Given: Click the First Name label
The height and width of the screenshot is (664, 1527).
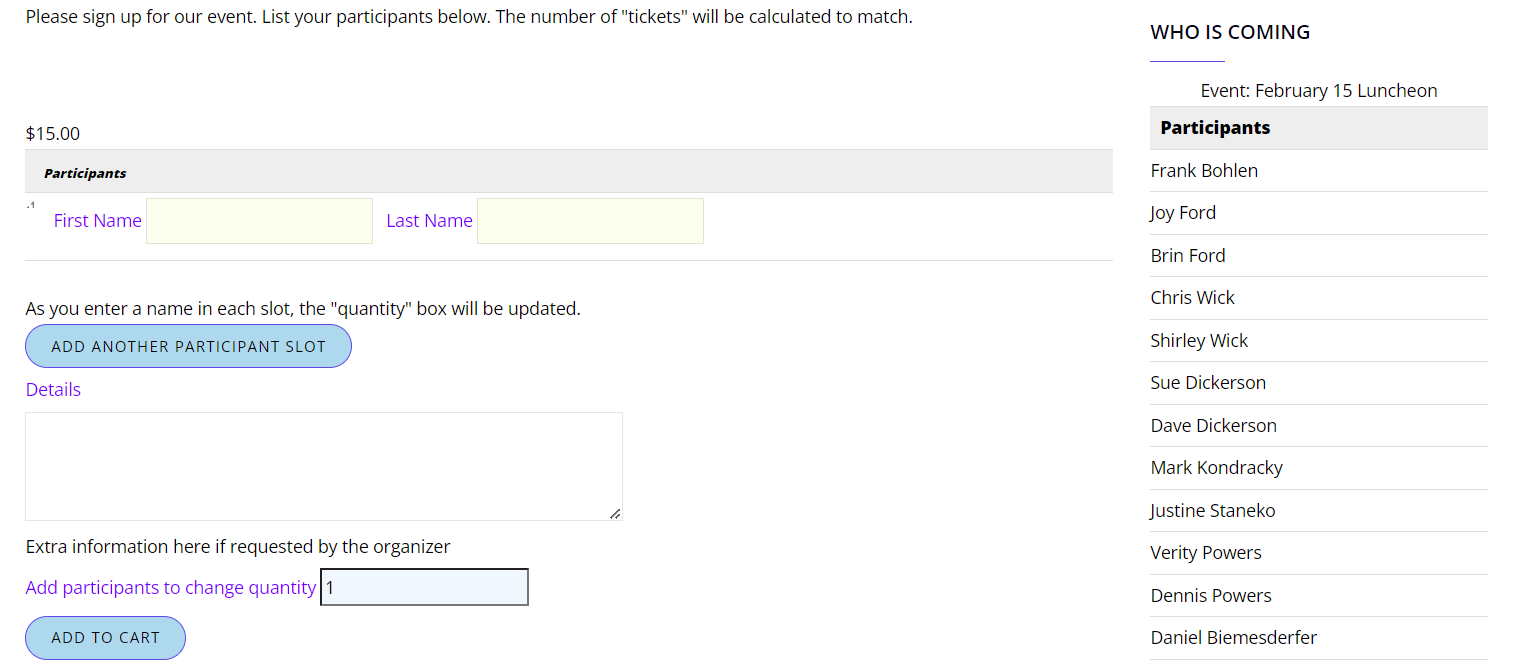Looking at the screenshot, I should [98, 221].
